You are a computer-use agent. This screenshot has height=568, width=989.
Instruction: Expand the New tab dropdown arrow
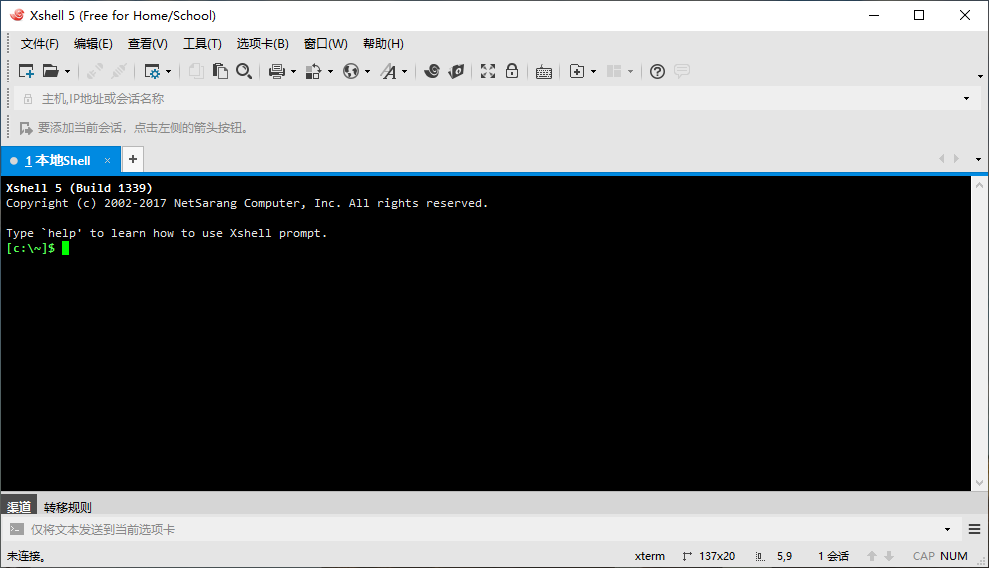tap(594, 72)
